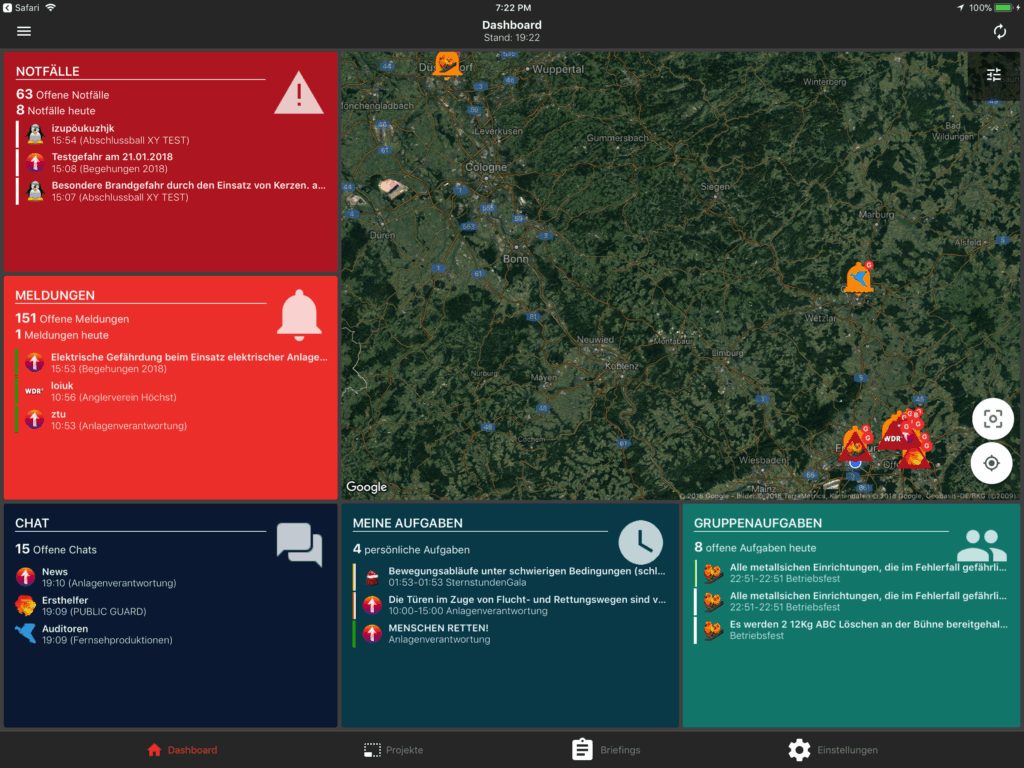Open the hamburger menu

(24, 31)
